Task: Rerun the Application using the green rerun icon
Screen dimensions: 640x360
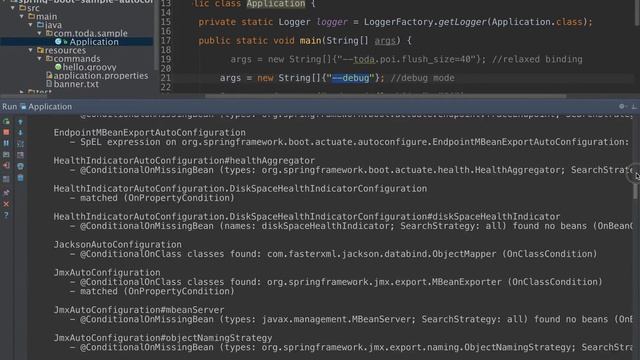Action: point(6,122)
